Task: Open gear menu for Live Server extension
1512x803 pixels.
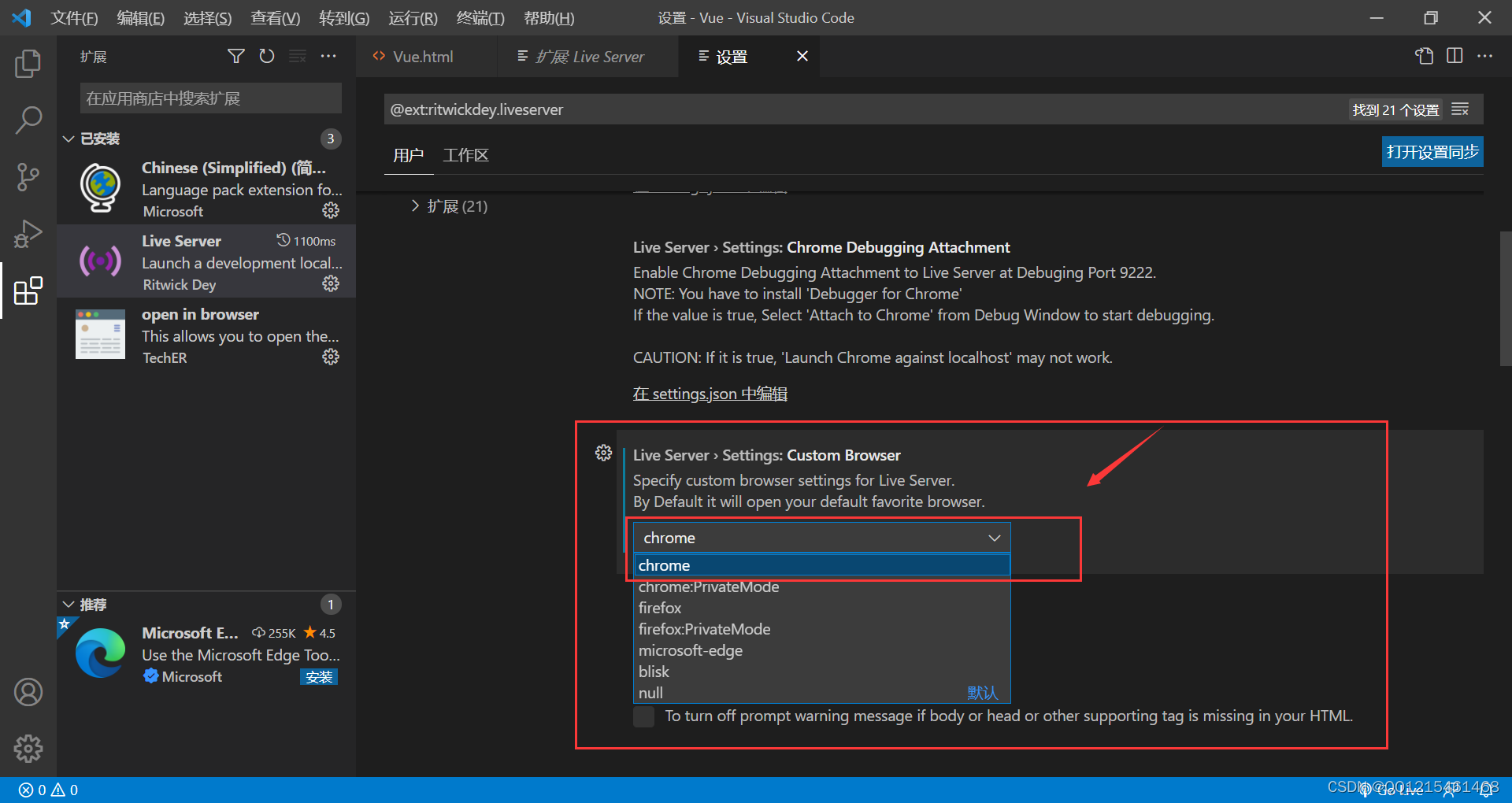Action: point(331,283)
